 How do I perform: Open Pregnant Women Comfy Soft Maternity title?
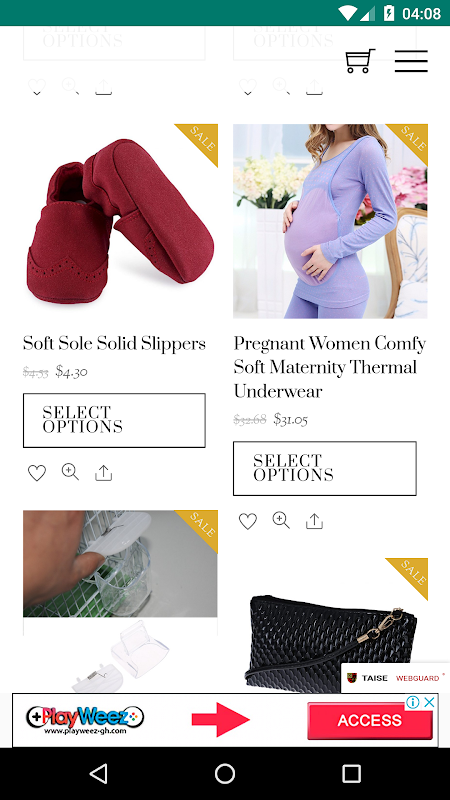(x=330, y=367)
